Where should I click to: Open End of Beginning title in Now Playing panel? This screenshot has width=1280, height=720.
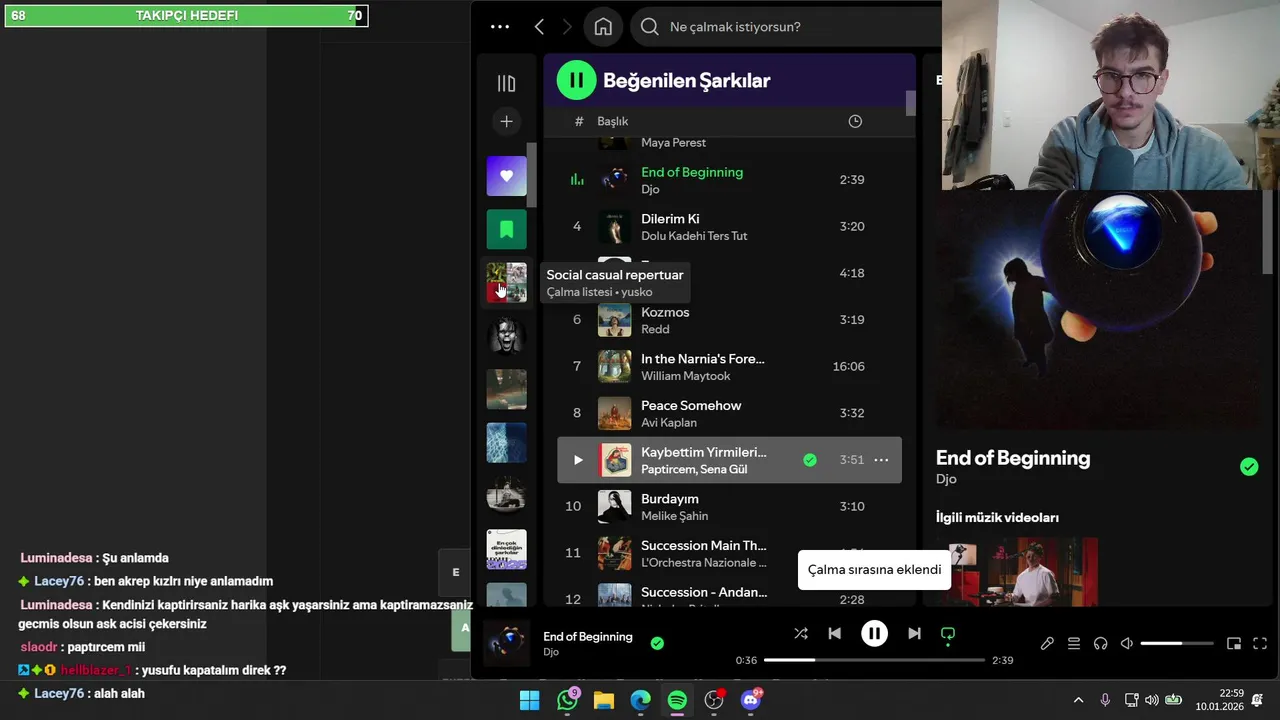1013,458
